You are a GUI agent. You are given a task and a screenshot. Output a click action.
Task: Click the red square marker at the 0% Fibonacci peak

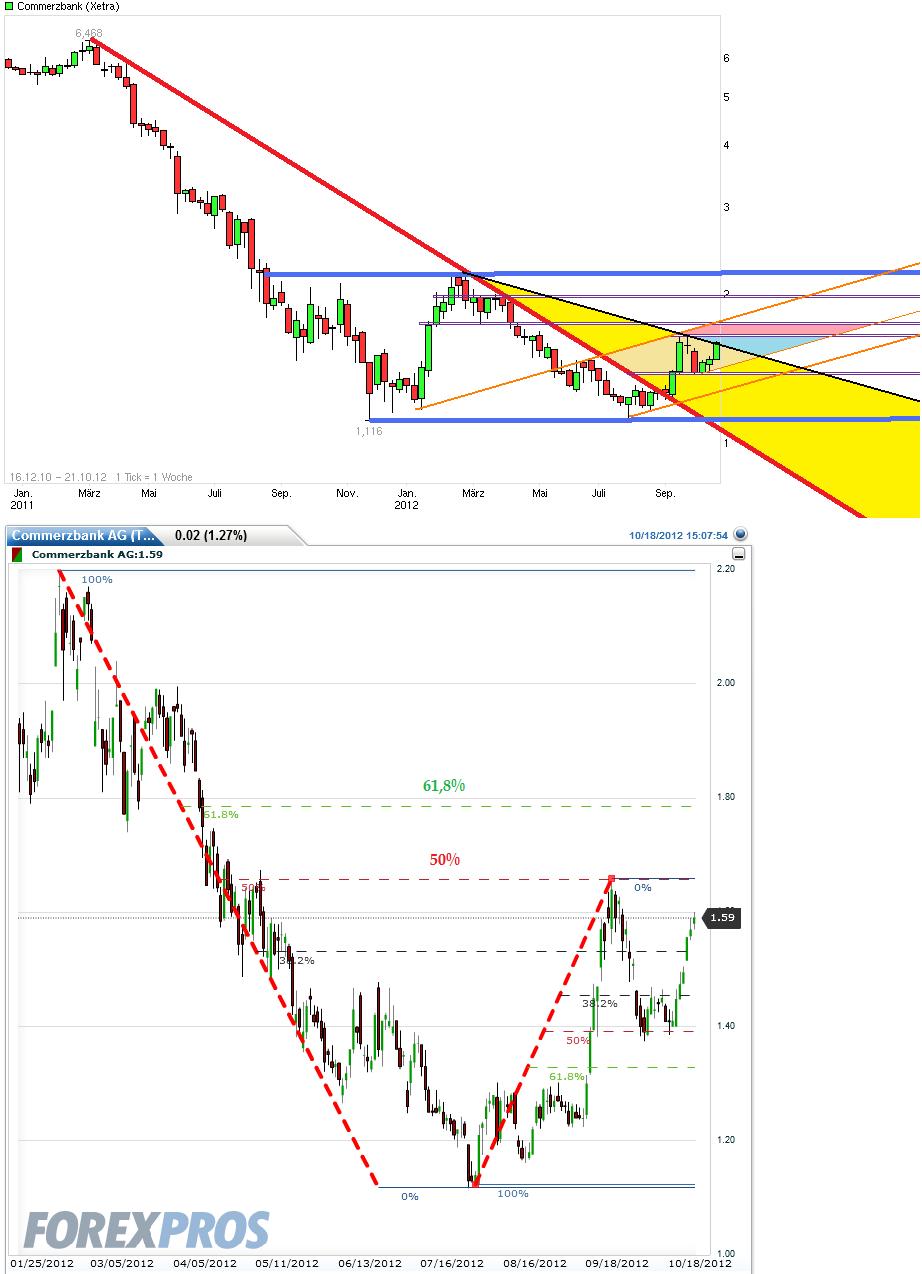coord(612,880)
